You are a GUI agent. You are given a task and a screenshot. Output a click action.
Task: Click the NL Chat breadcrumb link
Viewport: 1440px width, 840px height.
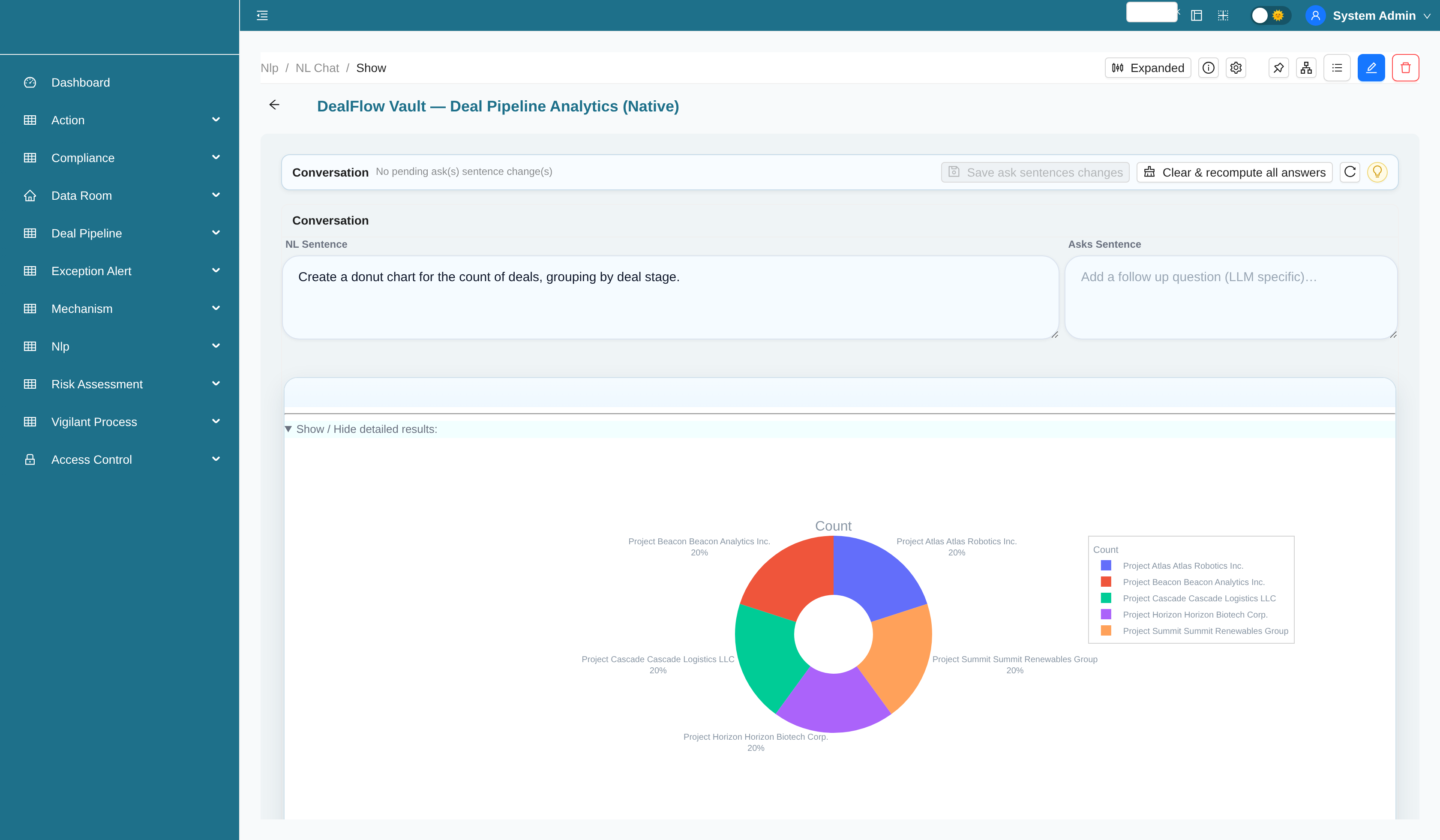[317, 68]
